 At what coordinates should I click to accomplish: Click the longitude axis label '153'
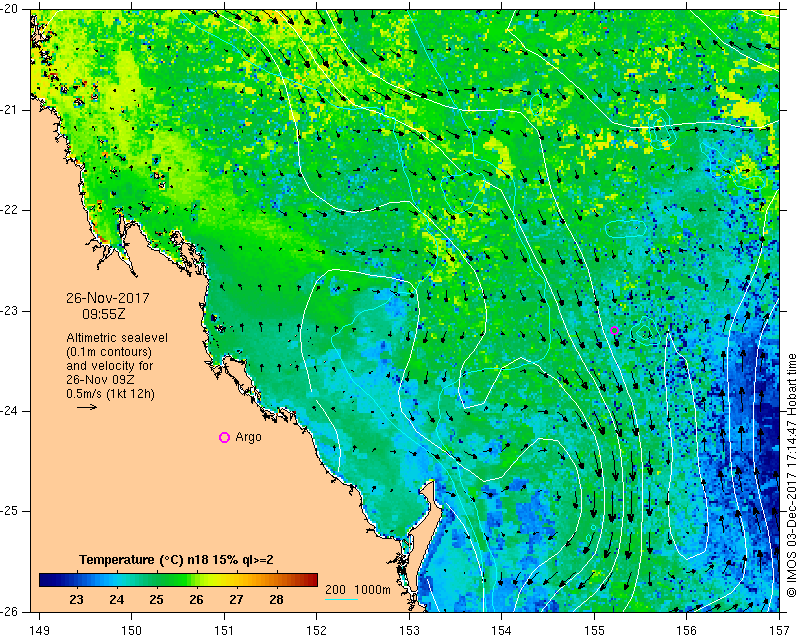tap(409, 631)
